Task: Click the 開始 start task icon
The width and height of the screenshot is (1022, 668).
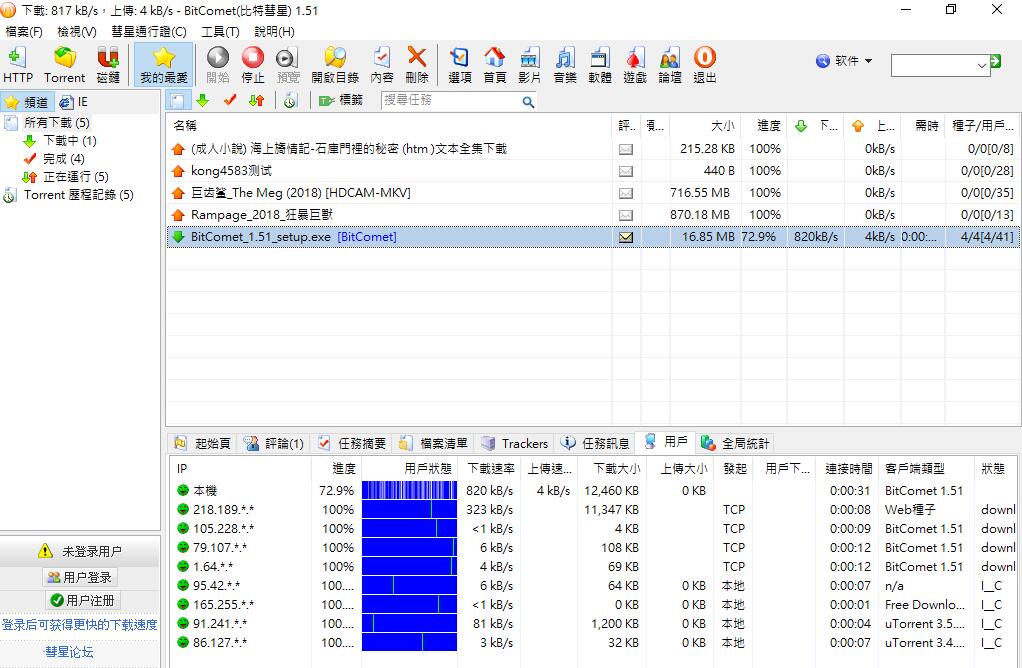Action: click(218, 65)
